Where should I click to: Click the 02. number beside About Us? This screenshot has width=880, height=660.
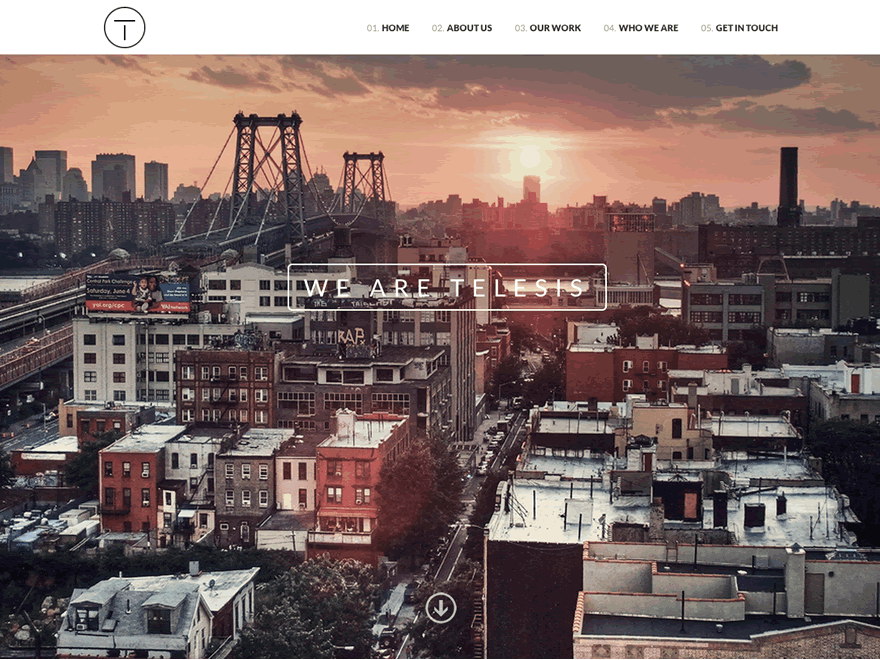[x=438, y=28]
